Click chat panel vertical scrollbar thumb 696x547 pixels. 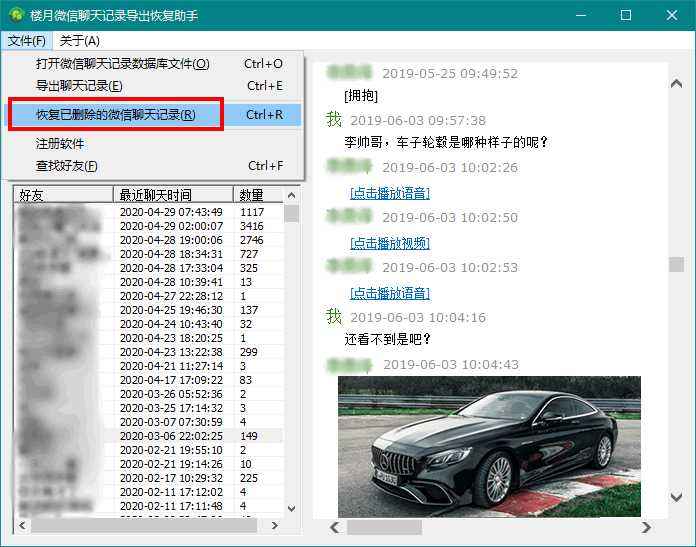[676, 264]
